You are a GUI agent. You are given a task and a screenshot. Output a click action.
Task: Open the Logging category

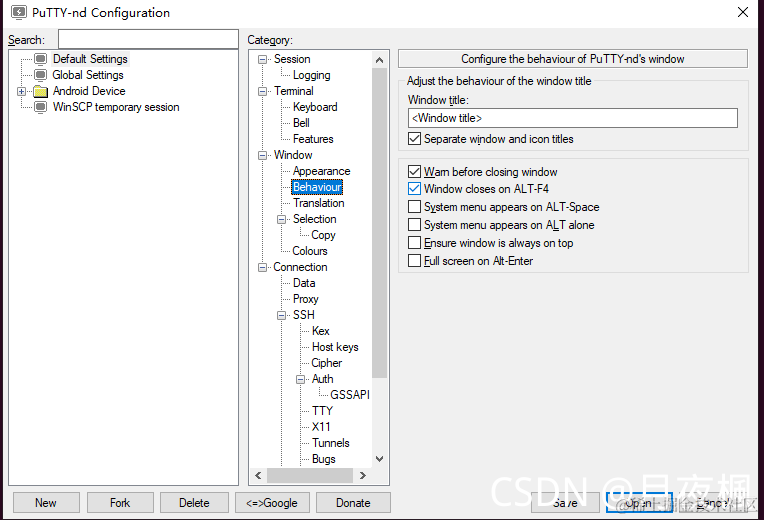(311, 75)
